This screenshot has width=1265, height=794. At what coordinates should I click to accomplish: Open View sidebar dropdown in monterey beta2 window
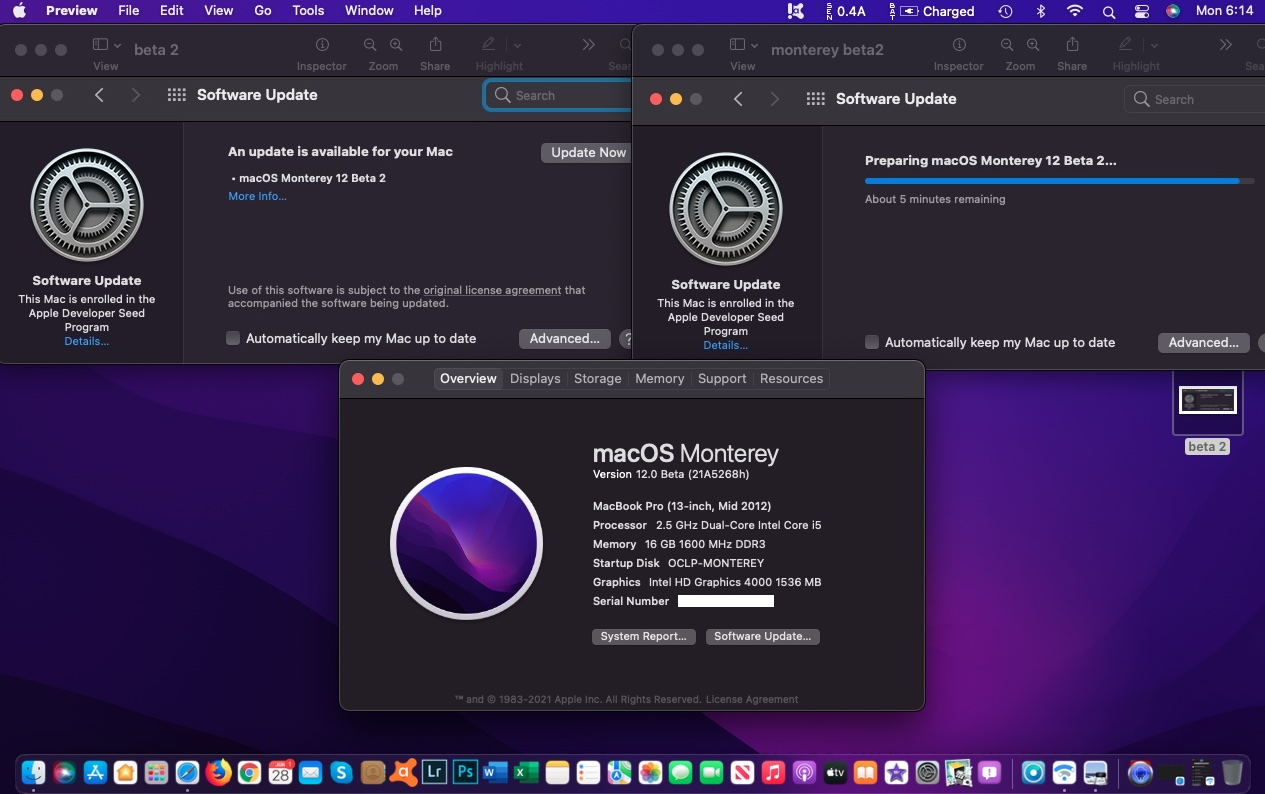point(743,45)
